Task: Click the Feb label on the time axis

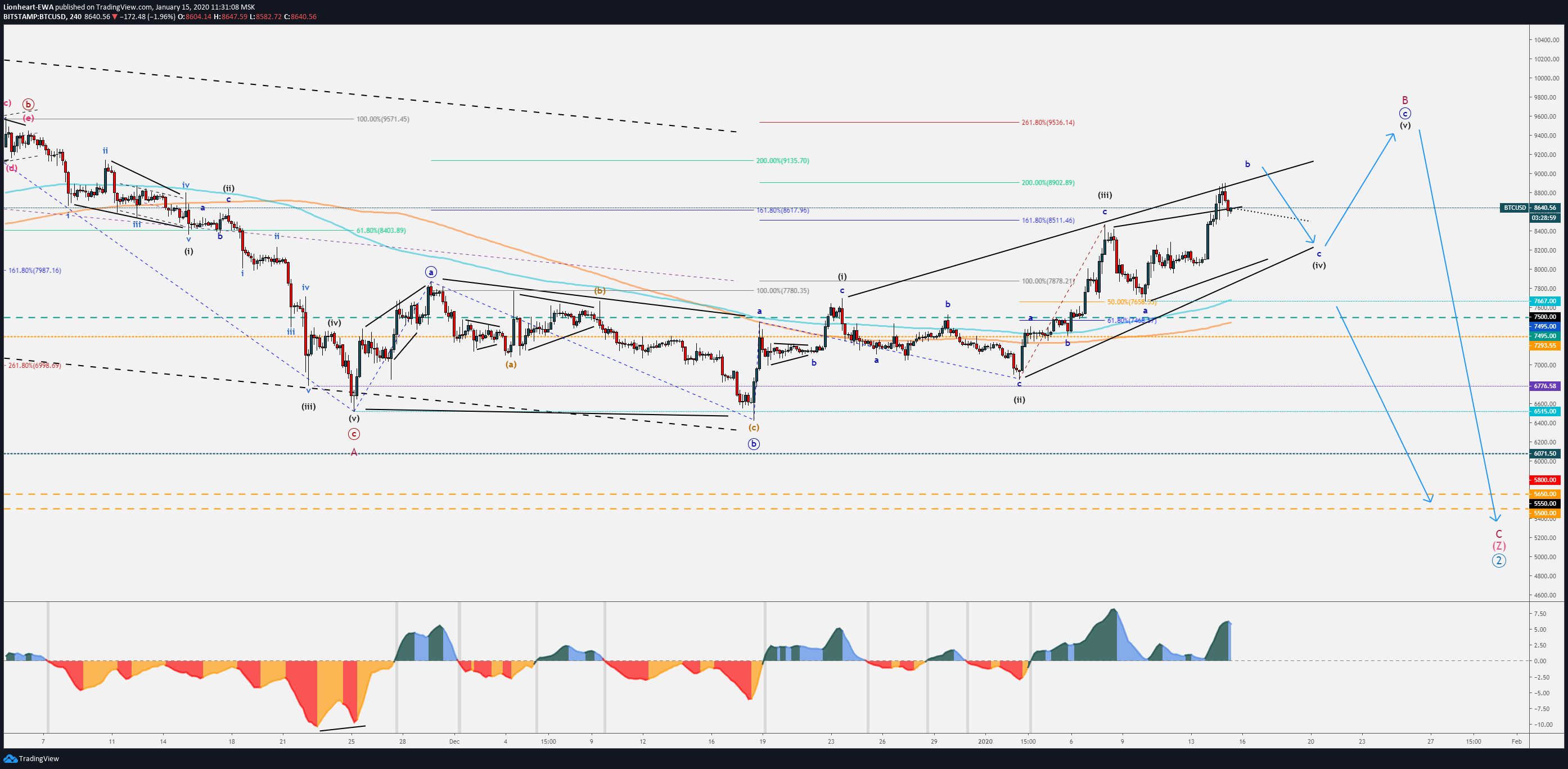Action: pyautogui.click(x=1516, y=741)
